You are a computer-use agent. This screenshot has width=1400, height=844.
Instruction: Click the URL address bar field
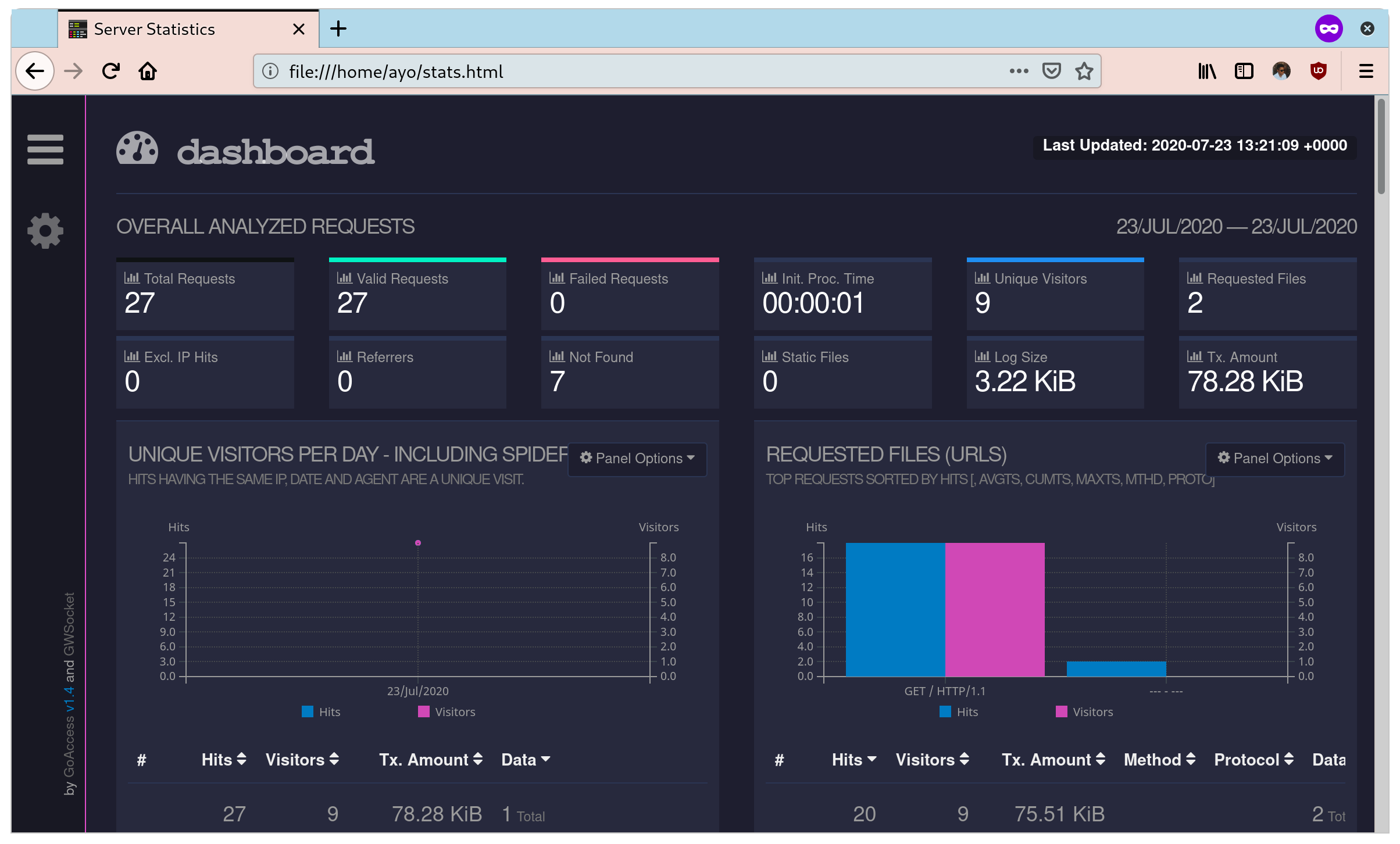[x=640, y=71]
